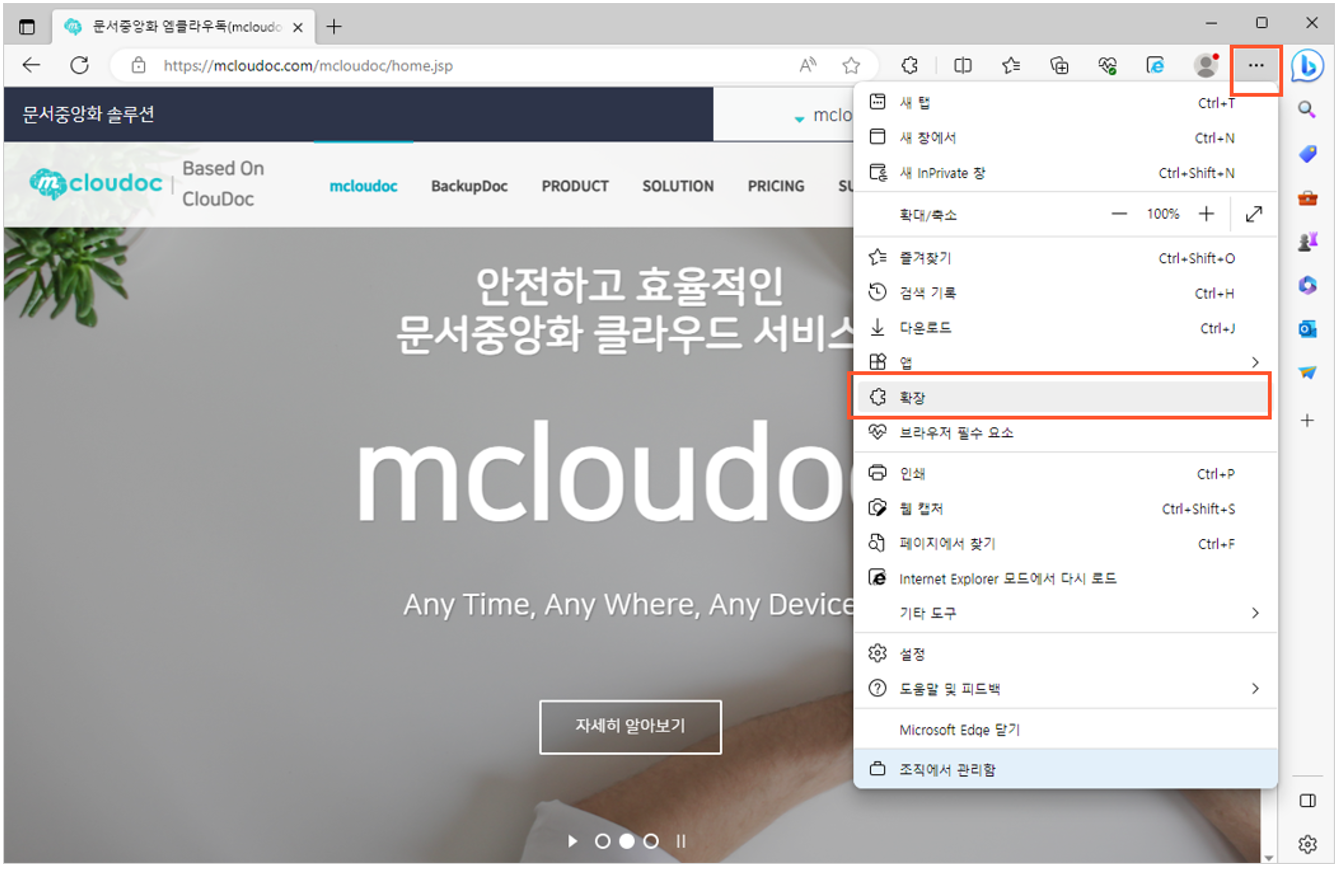The image size is (1340, 870).
Task: Add a sidebar app with plus icon
Action: coord(1307,421)
